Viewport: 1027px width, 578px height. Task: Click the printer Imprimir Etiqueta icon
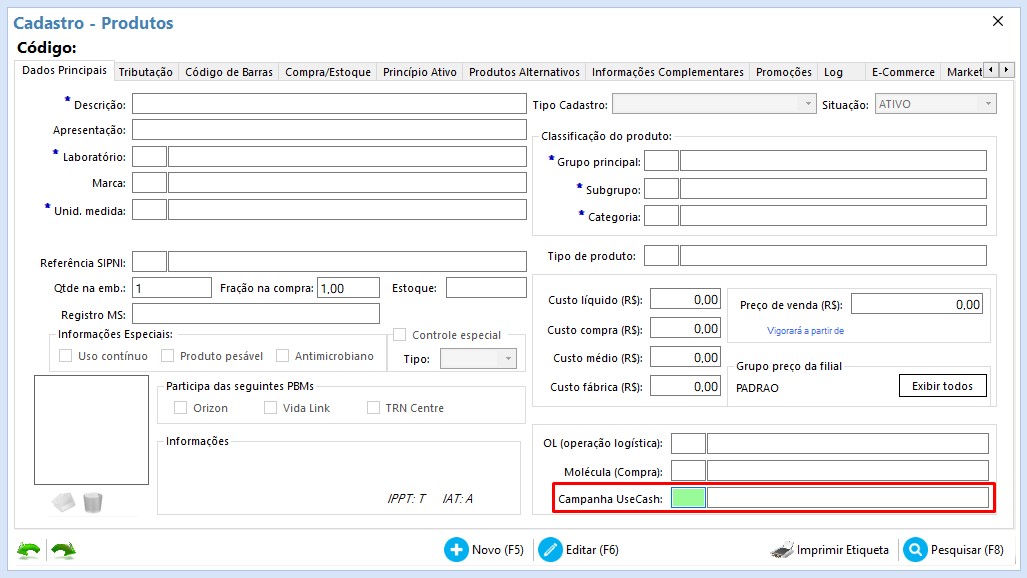click(781, 550)
